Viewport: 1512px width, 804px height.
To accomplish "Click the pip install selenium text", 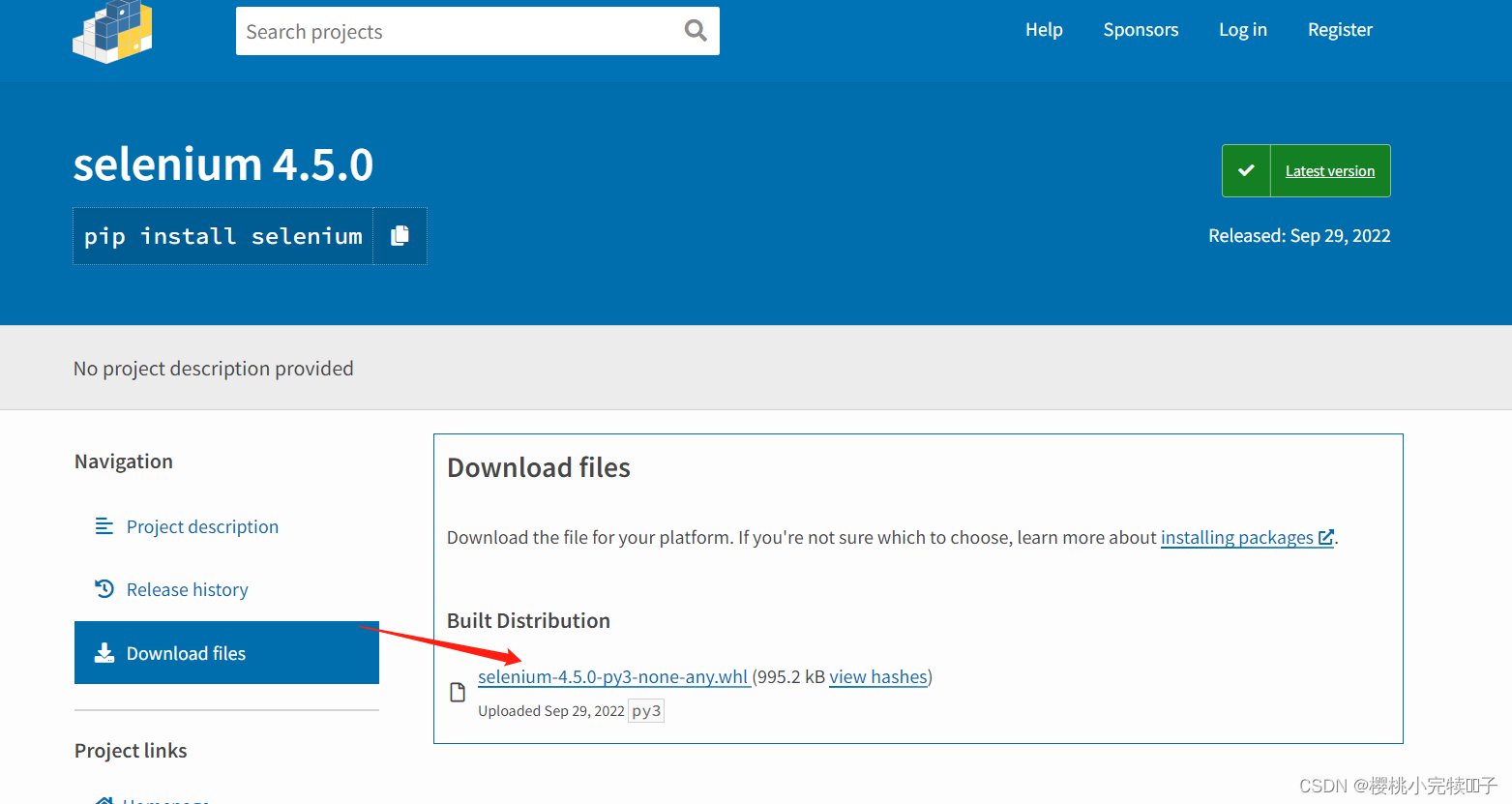I will (223, 236).
